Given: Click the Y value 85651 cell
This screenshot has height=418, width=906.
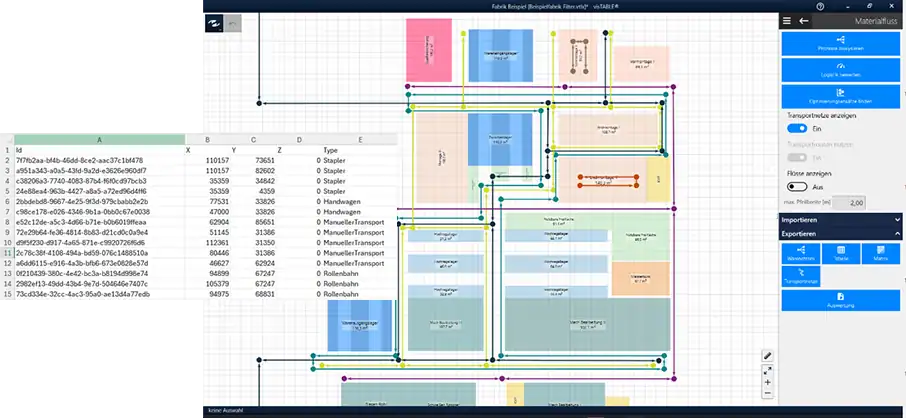Looking at the screenshot, I should pos(253,222).
